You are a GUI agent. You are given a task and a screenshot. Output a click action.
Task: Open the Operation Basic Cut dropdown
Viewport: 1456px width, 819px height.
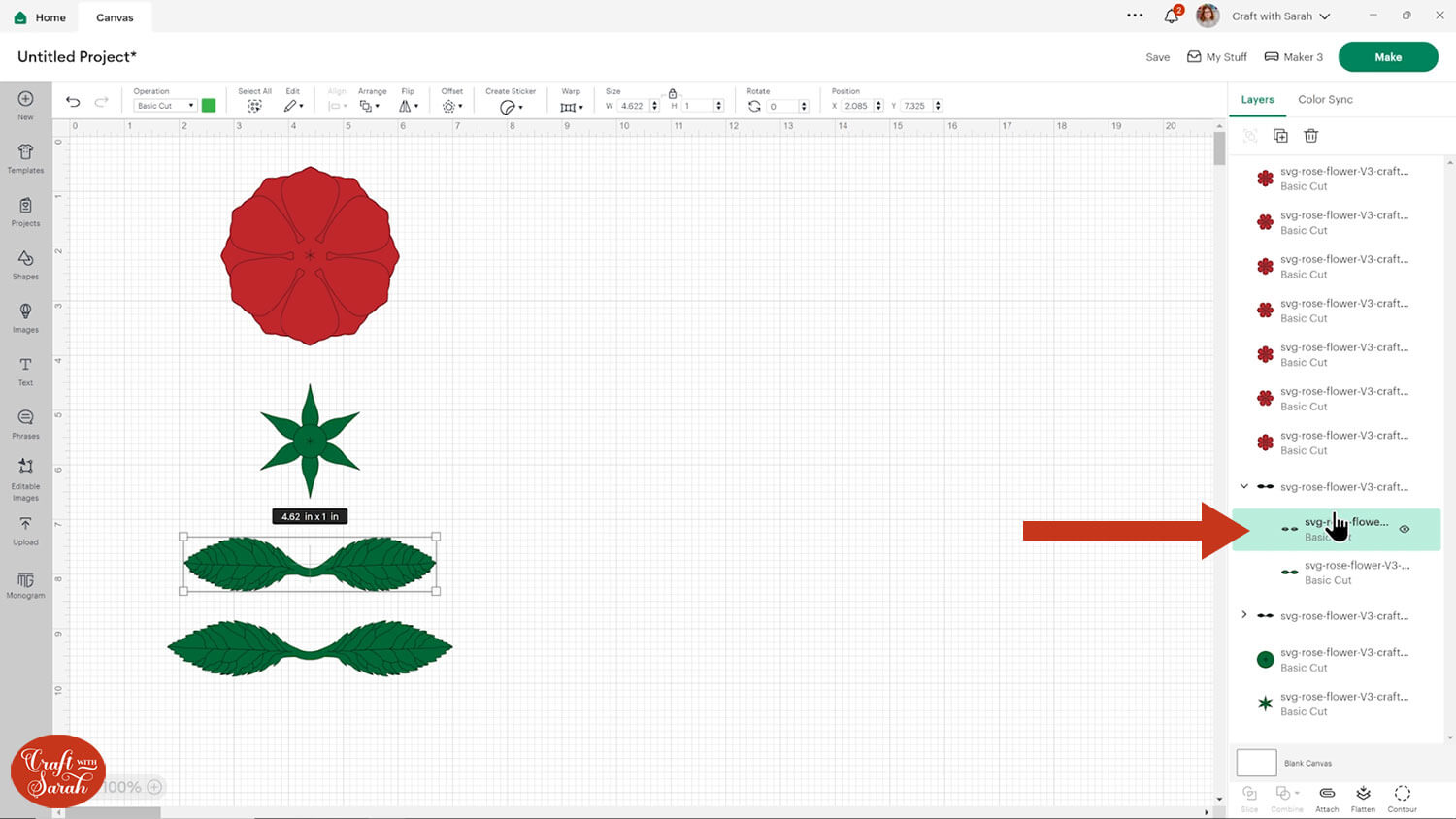point(164,106)
